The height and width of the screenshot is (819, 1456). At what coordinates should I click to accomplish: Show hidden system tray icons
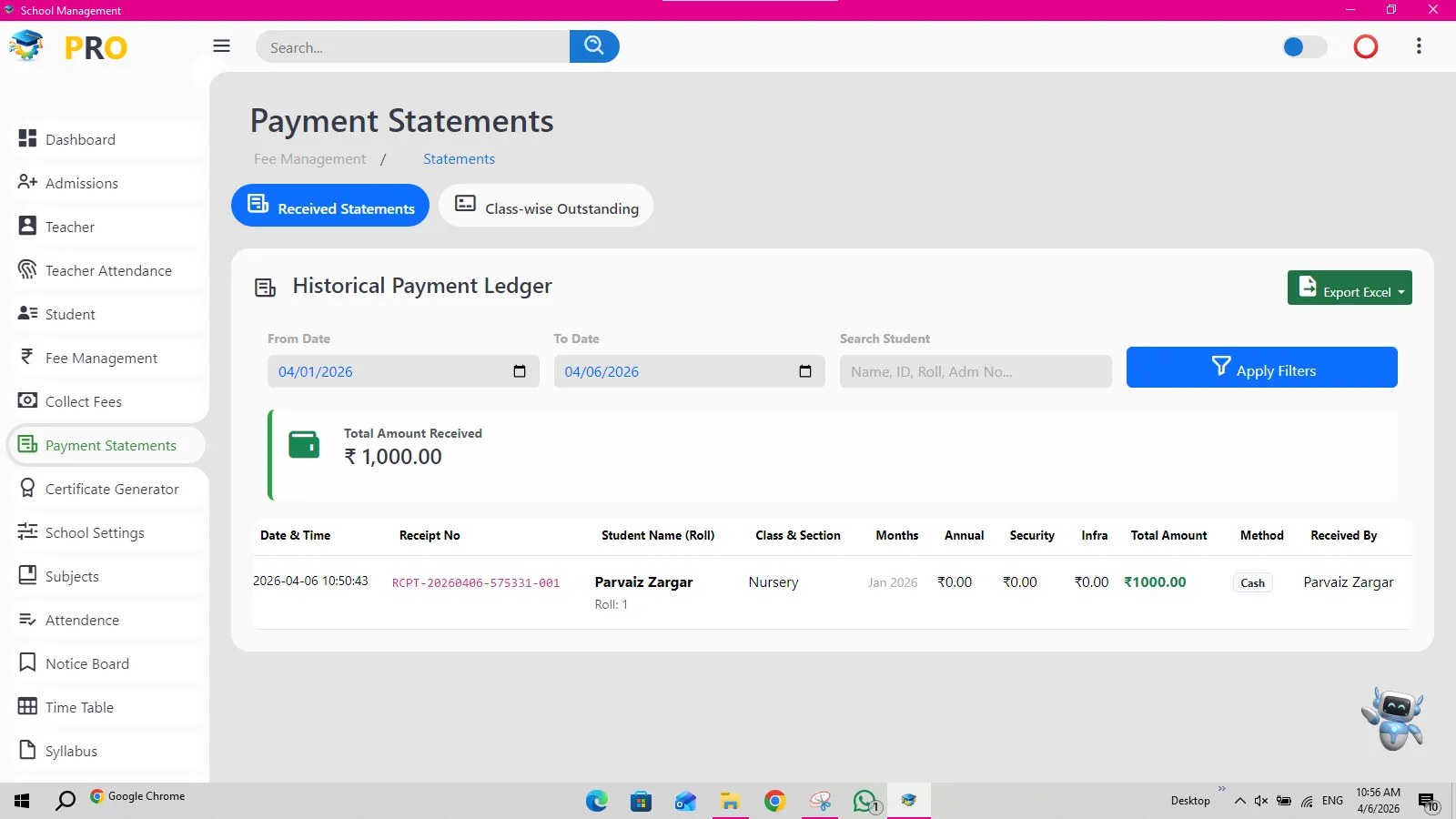pyautogui.click(x=1239, y=801)
